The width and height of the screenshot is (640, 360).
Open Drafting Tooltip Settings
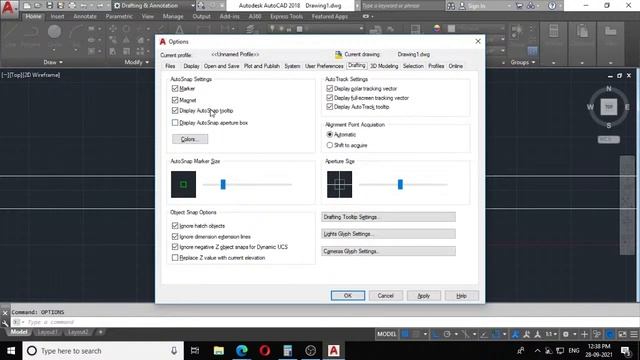388,217
